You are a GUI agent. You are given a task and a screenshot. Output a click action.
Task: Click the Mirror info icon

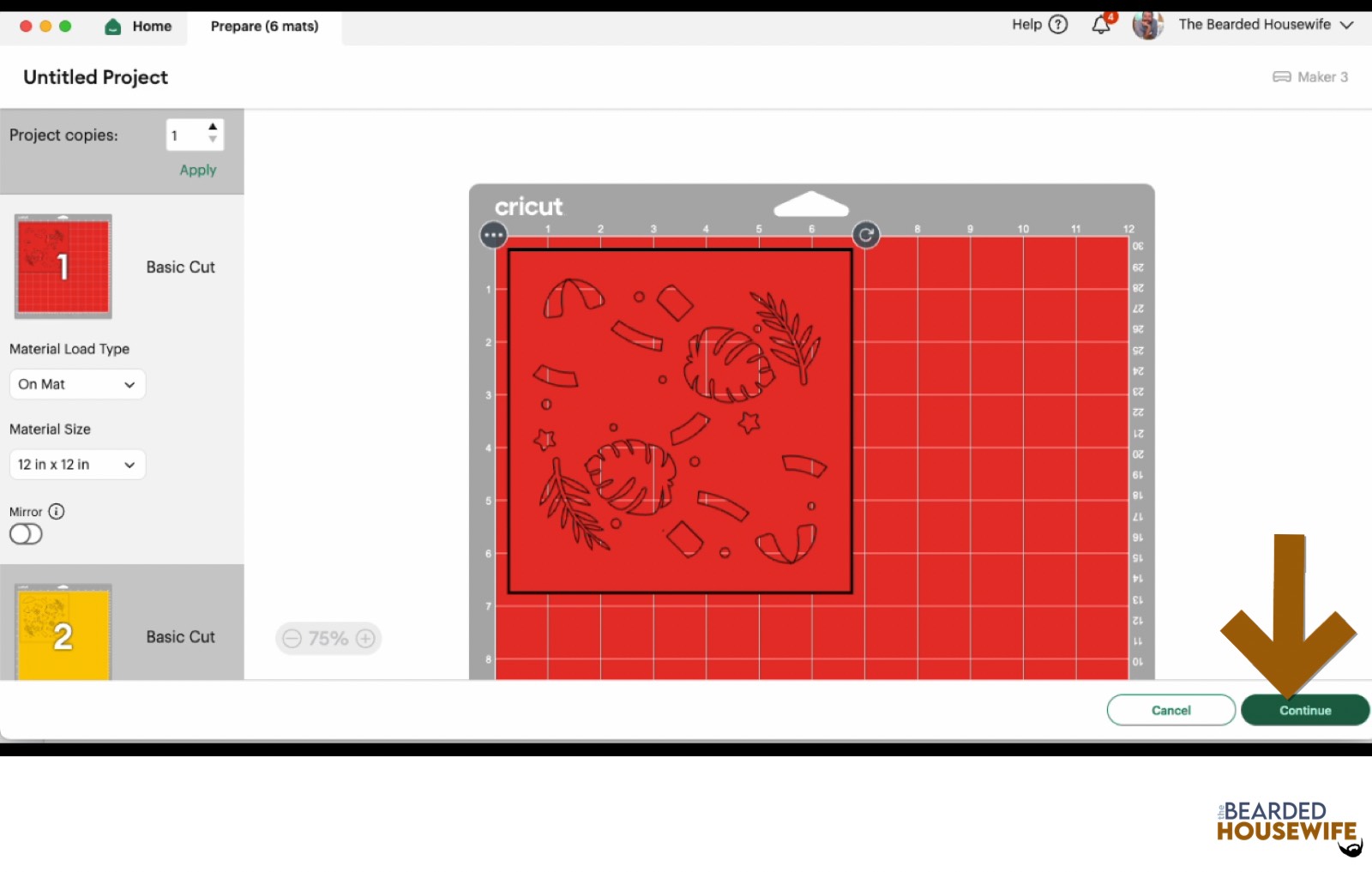coord(57,511)
